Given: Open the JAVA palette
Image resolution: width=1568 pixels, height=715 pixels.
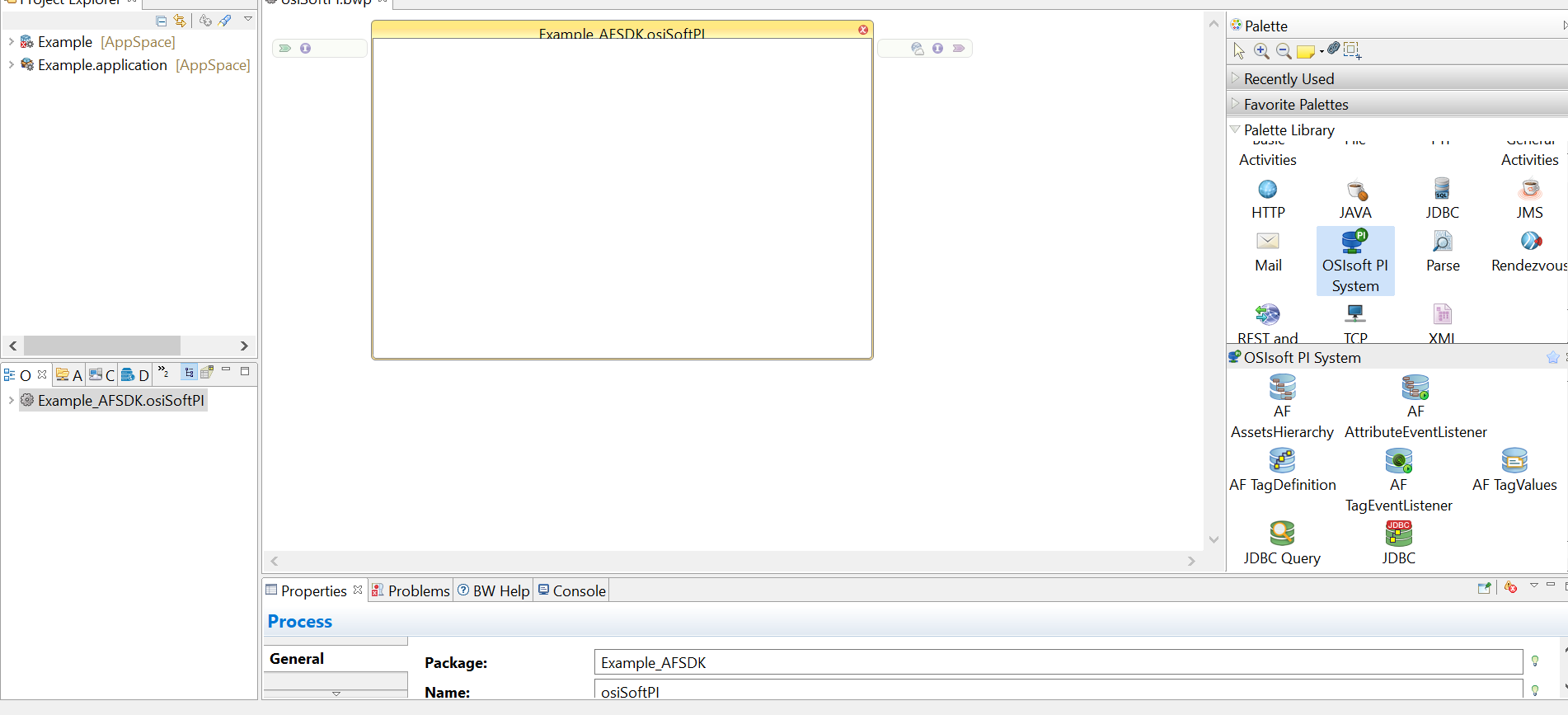Looking at the screenshot, I should (1355, 200).
